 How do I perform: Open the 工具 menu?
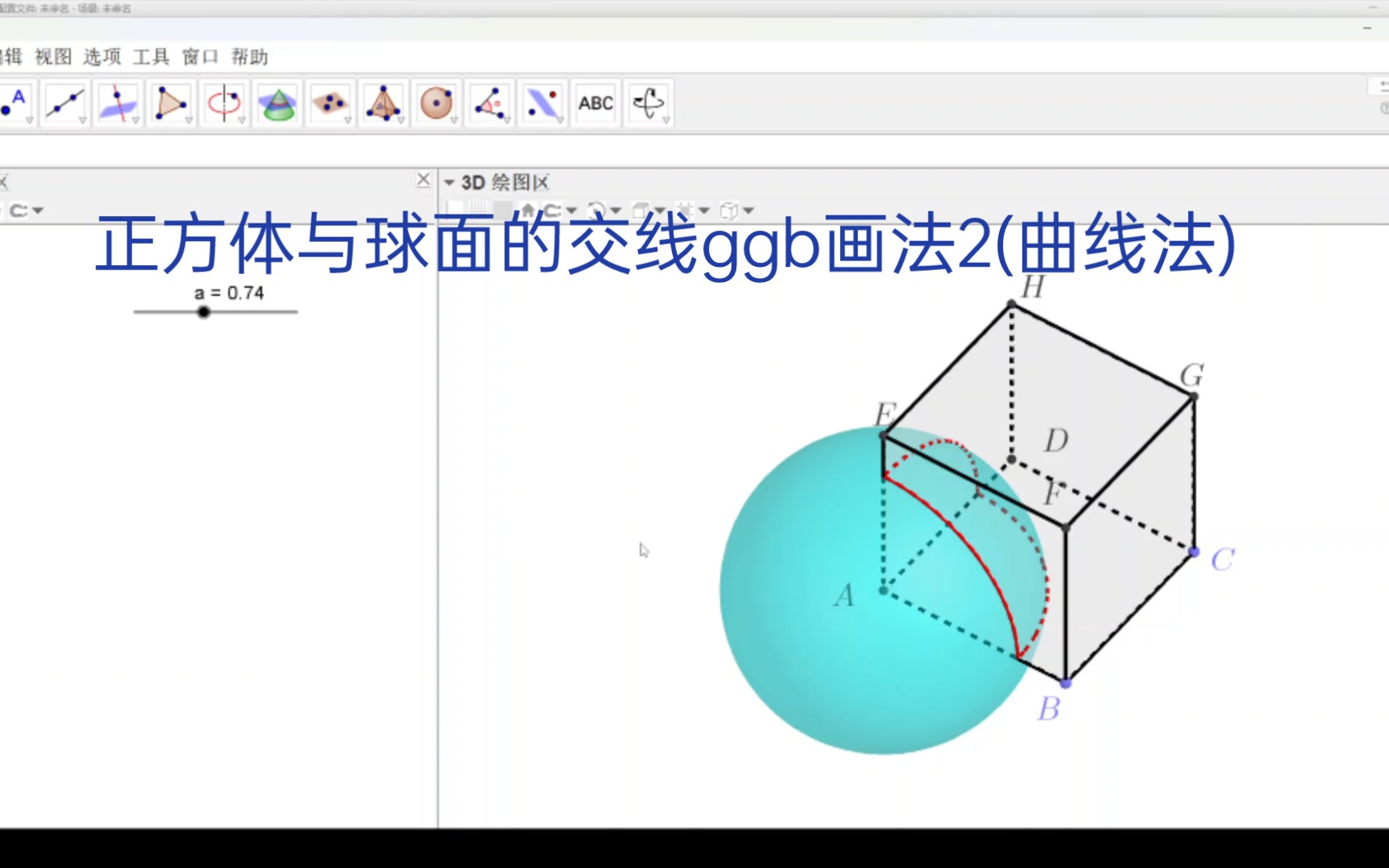(150, 57)
